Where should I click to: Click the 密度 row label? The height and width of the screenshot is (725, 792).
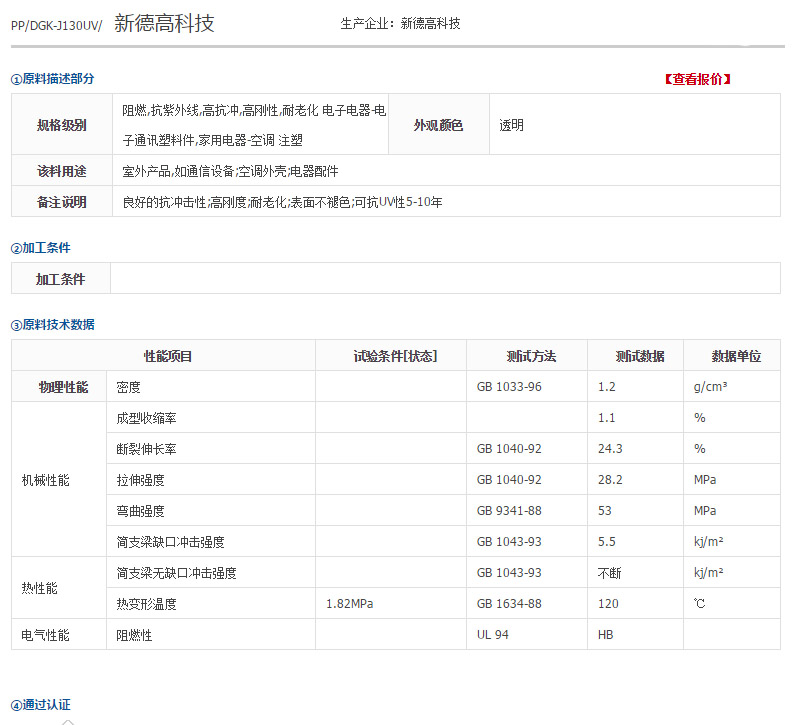[x=128, y=388]
